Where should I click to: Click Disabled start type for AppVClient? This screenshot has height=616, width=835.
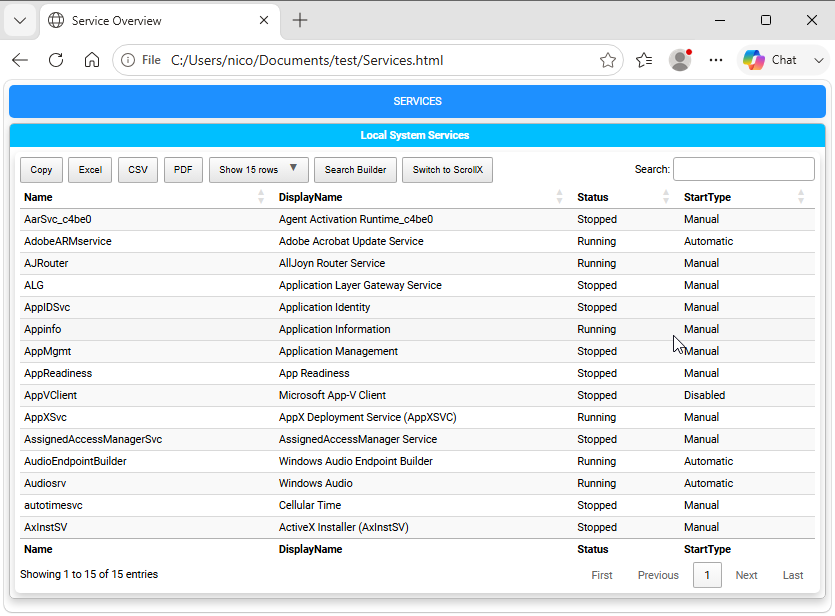[x=705, y=395]
